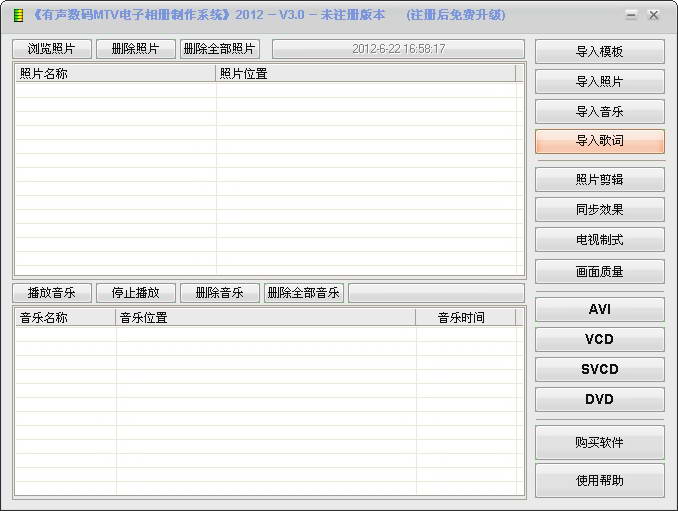Select the 音乐名称 column header

66,318
